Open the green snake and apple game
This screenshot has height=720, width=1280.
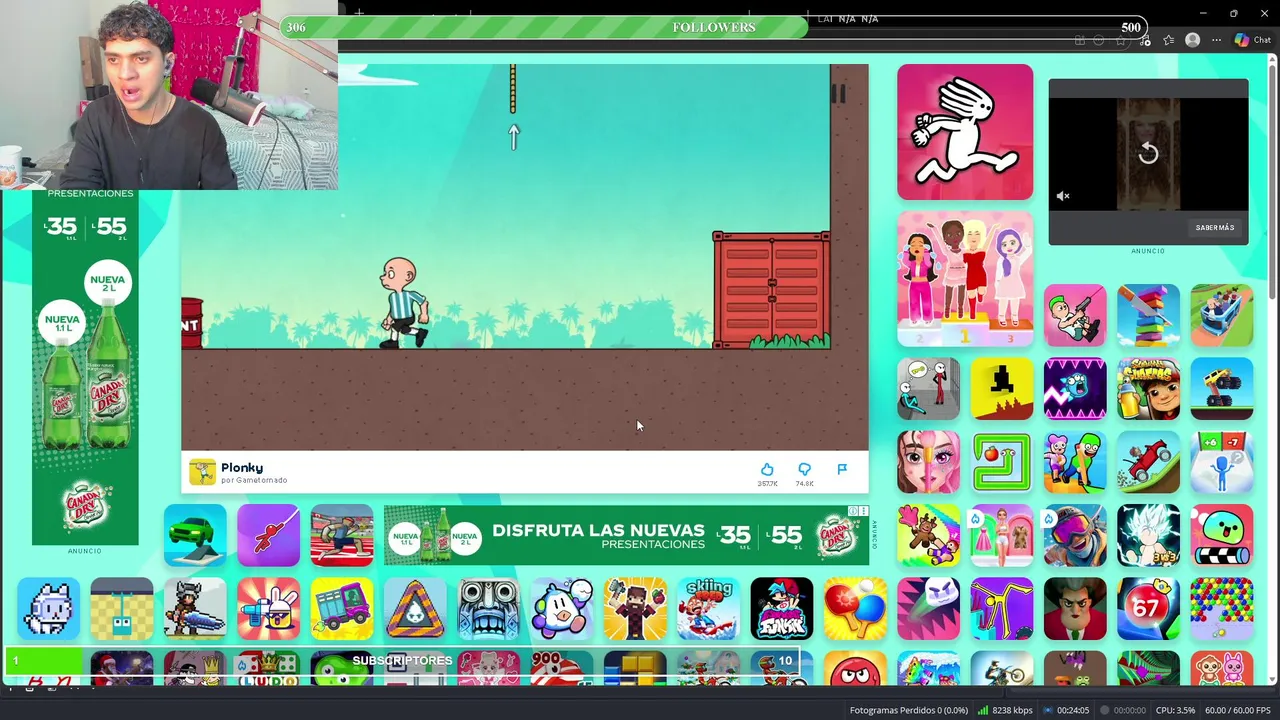(1002, 462)
